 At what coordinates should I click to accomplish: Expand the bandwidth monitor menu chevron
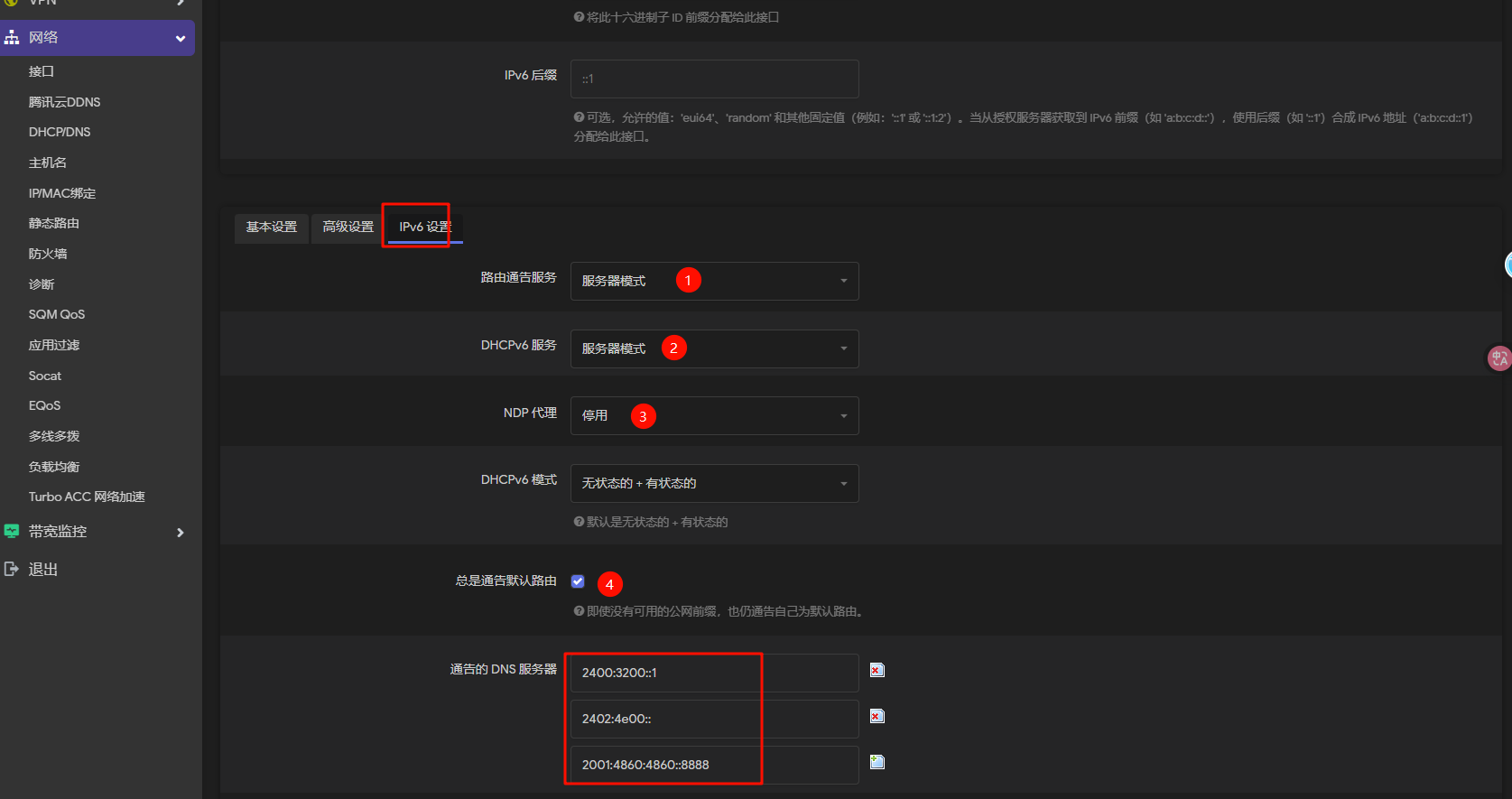[x=181, y=533]
